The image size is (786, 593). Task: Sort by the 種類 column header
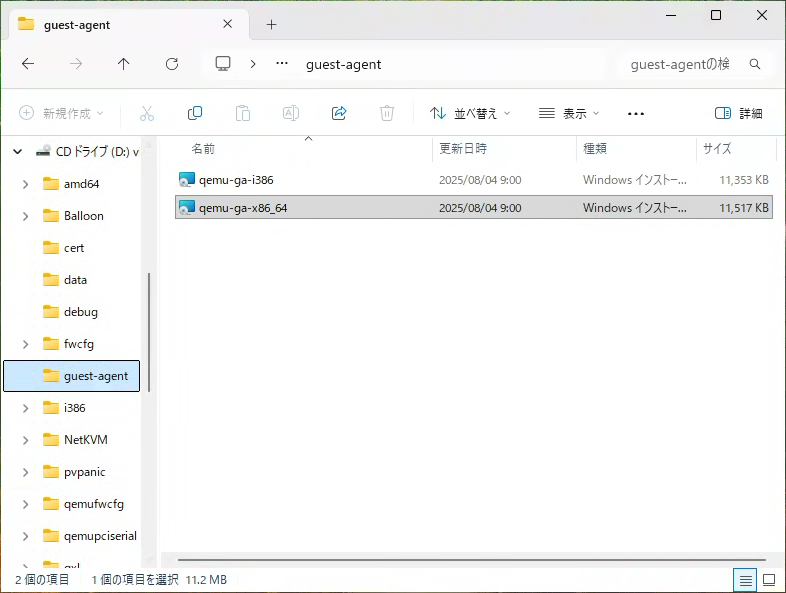click(595, 149)
